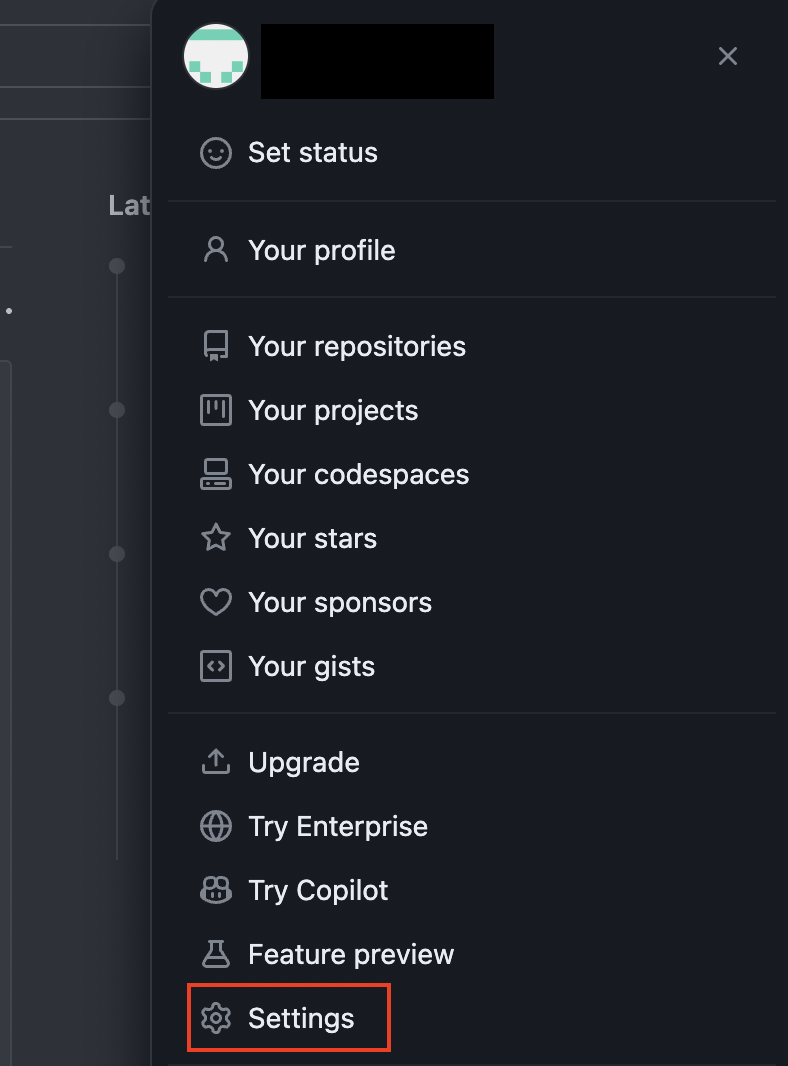Image resolution: width=788 pixels, height=1066 pixels.
Task: Click the beaker icon beside Feature preview
Action: 215,953
